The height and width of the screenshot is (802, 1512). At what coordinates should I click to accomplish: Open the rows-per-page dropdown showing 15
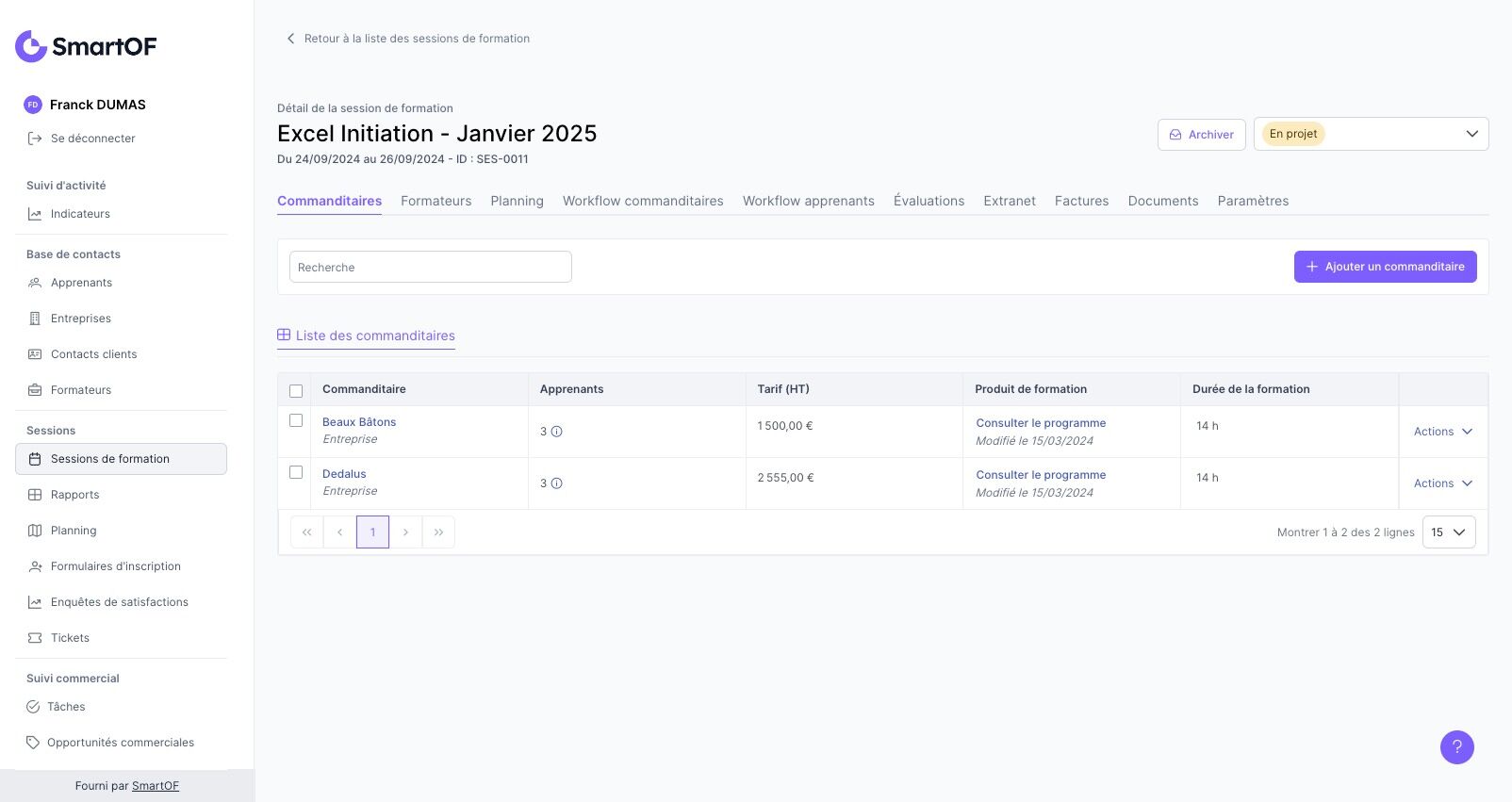pyautogui.click(x=1448, y=532)
